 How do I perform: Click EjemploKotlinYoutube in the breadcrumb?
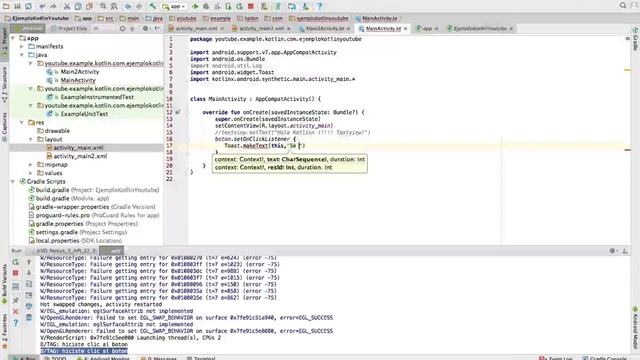click(37, 18)
